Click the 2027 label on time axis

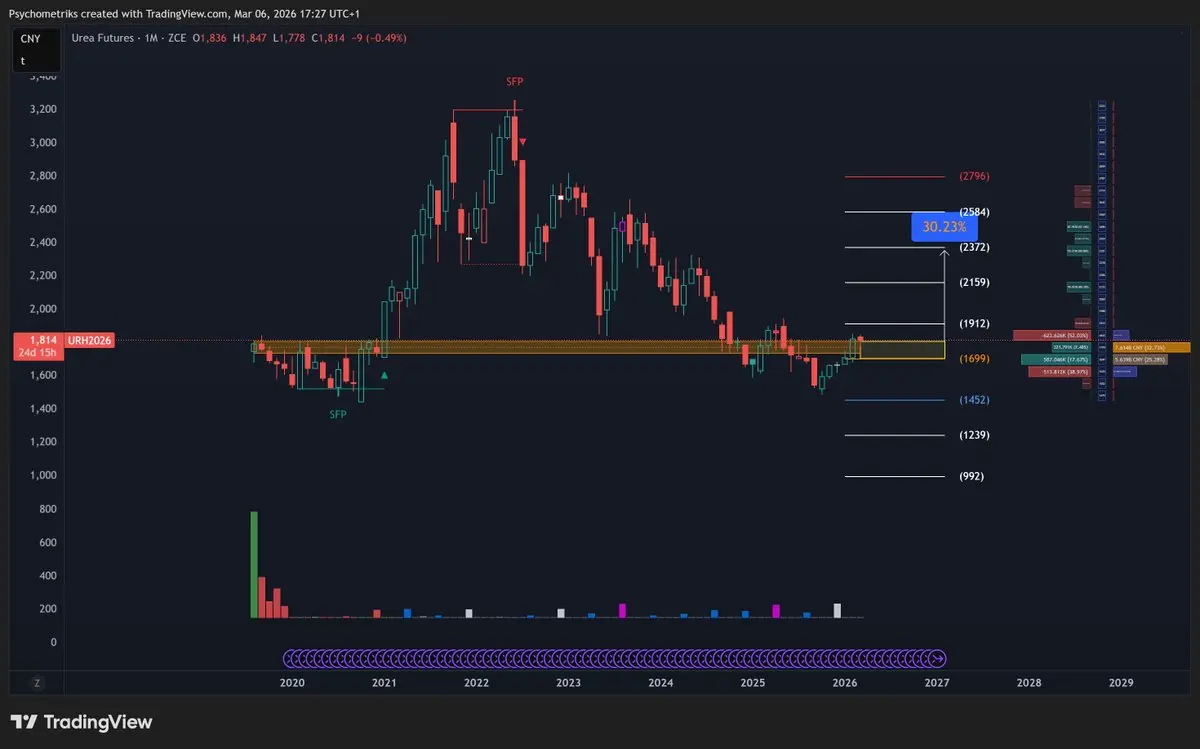point(936,683)
